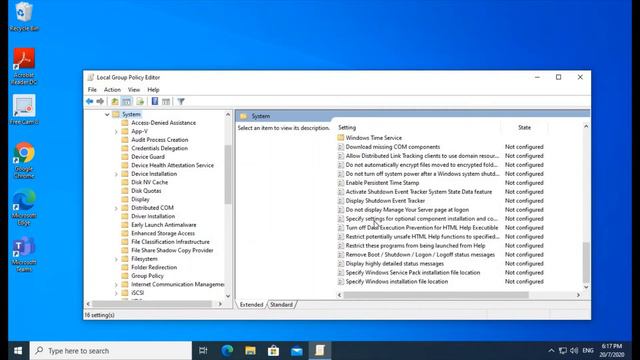Open the File menu

pos(92,90)
